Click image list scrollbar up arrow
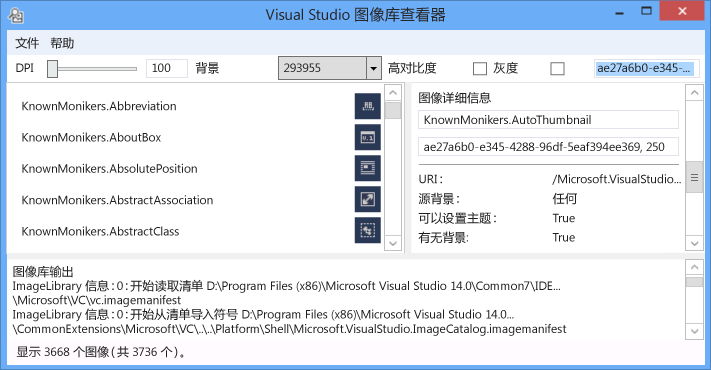 click(393, 93)
